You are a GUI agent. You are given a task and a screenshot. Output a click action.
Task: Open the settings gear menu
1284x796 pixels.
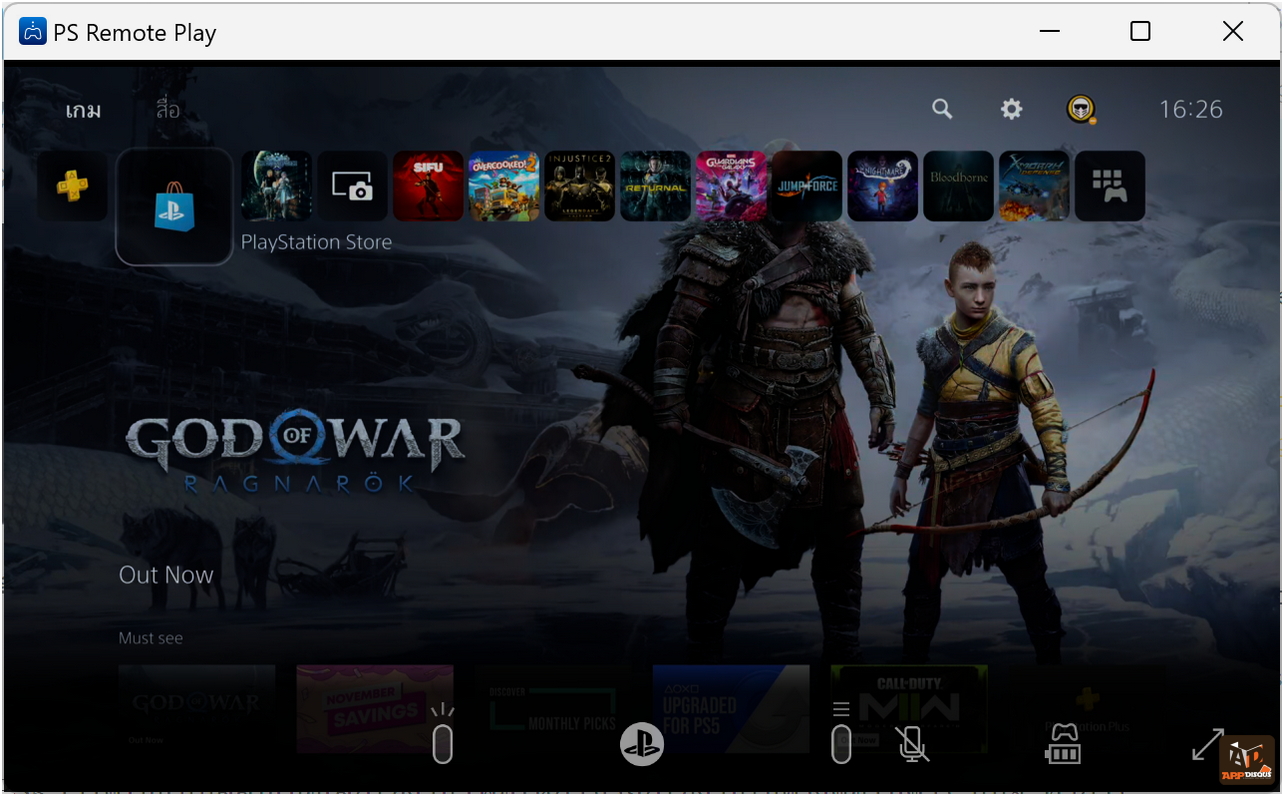[x=1011, y=109]
